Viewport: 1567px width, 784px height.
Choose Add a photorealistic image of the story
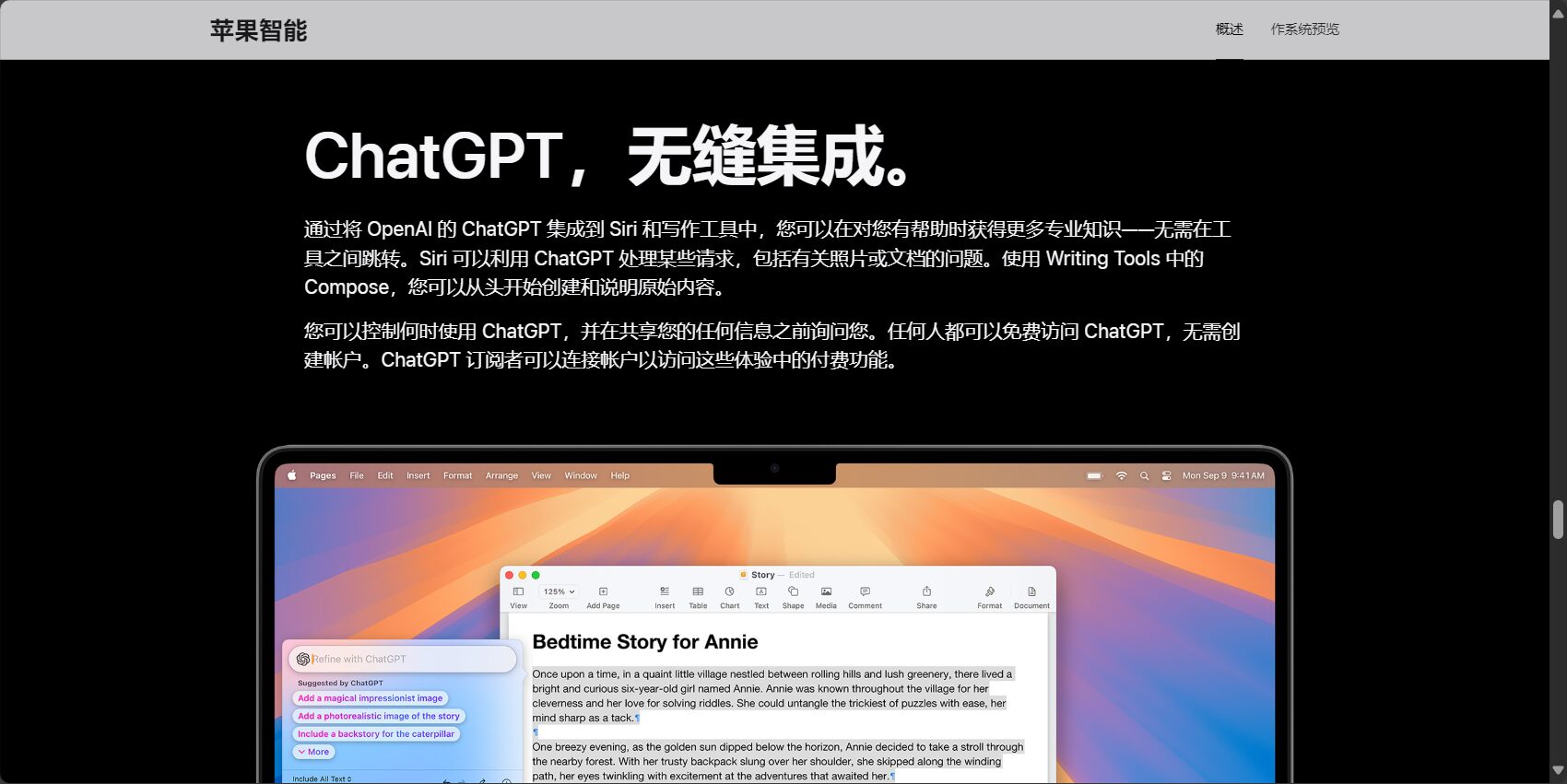(x=379, y=716)
